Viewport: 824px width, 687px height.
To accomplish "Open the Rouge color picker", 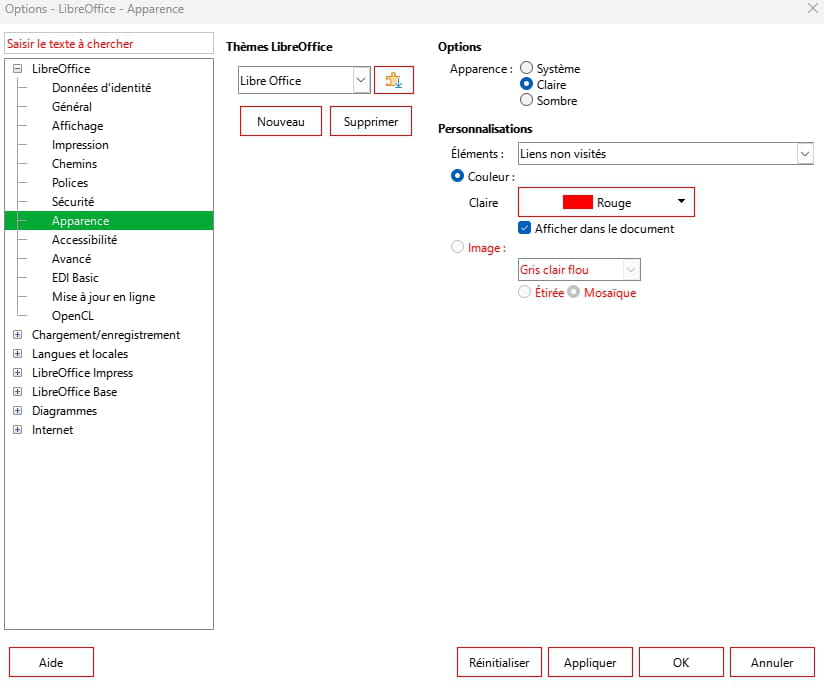I will tap(606, 202).
